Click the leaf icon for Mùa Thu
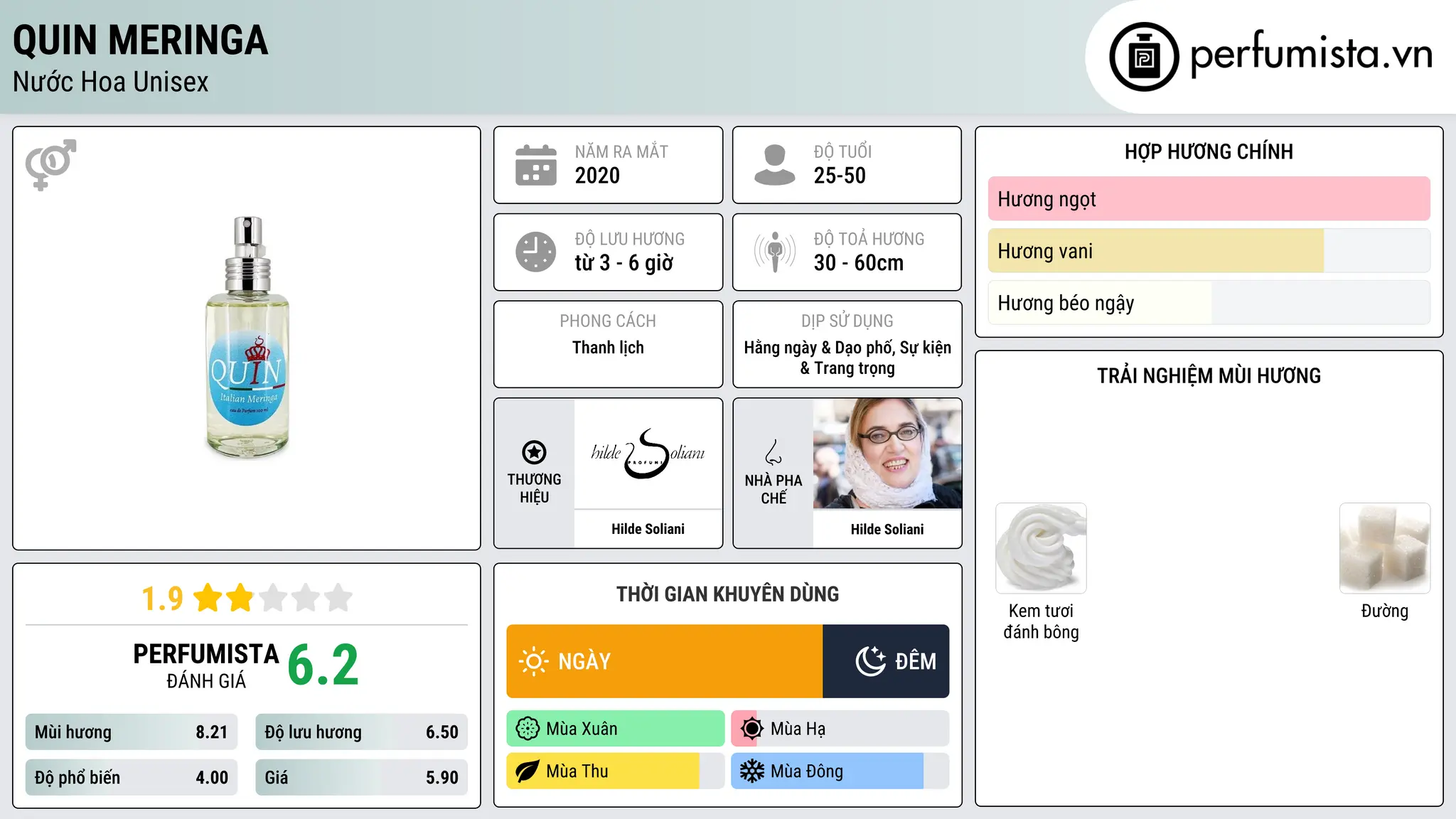Image resolution: width=1456 pixels, height=819 pixels. (528, 771)
